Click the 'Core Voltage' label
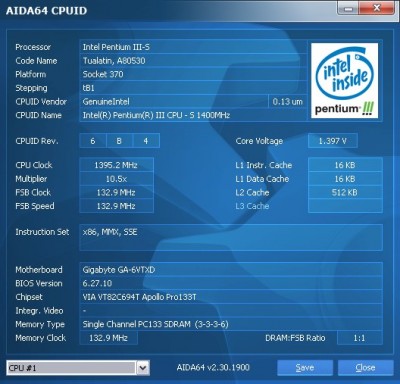400x384 pixels. (259, 141)
